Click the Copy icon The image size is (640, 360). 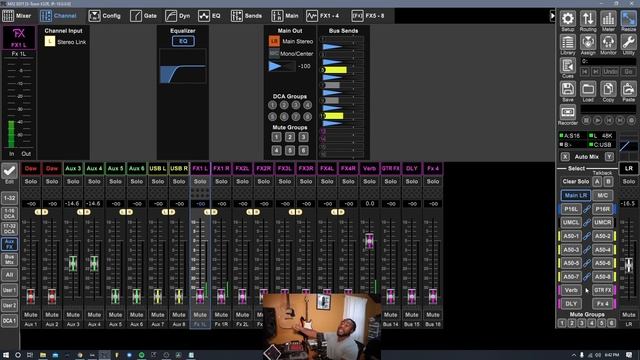pyautogui.click(x=608, y=89)
